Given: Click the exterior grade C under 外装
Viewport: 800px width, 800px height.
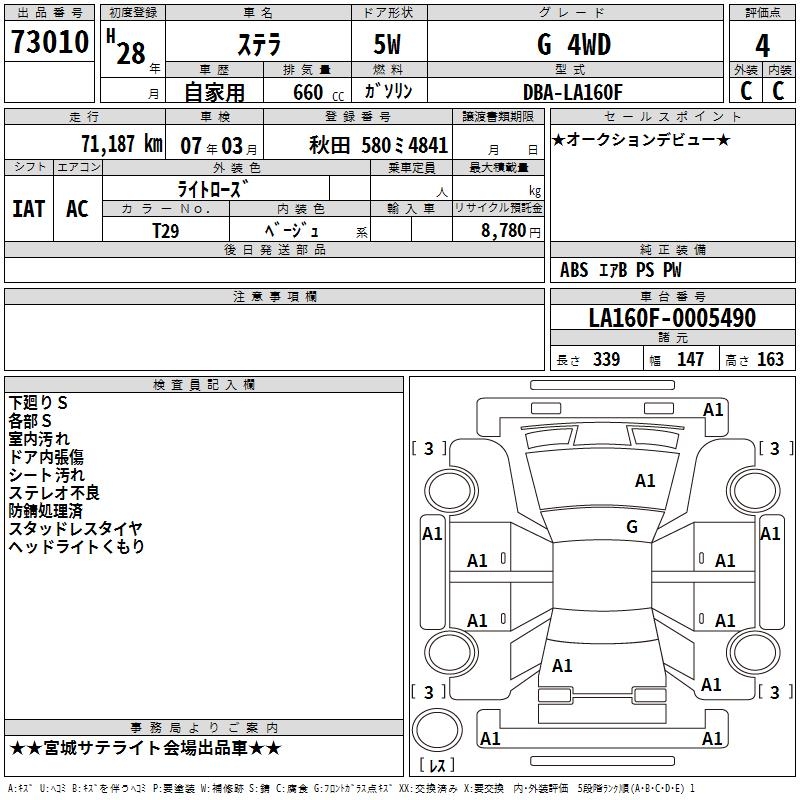Looking at the screenshot, I should pyautogui.click(x=746, y=91).
